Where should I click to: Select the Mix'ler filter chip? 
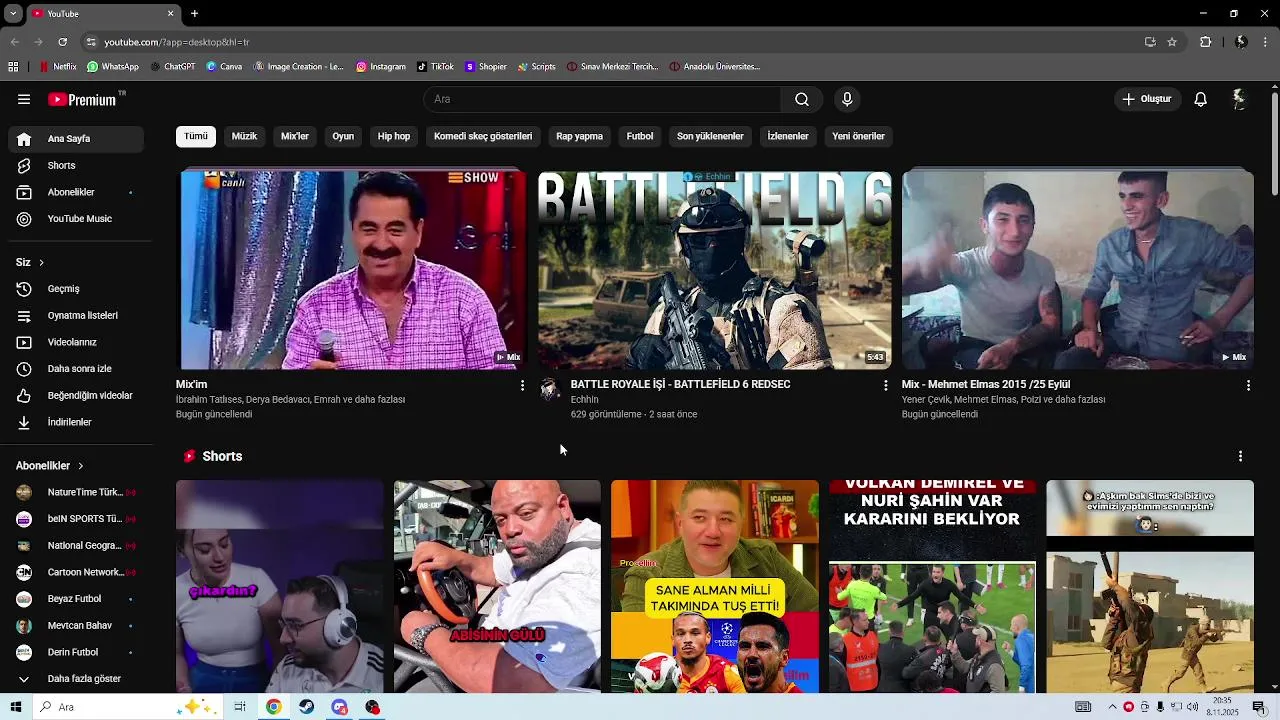pyautogui.click(x=295, y=136)
